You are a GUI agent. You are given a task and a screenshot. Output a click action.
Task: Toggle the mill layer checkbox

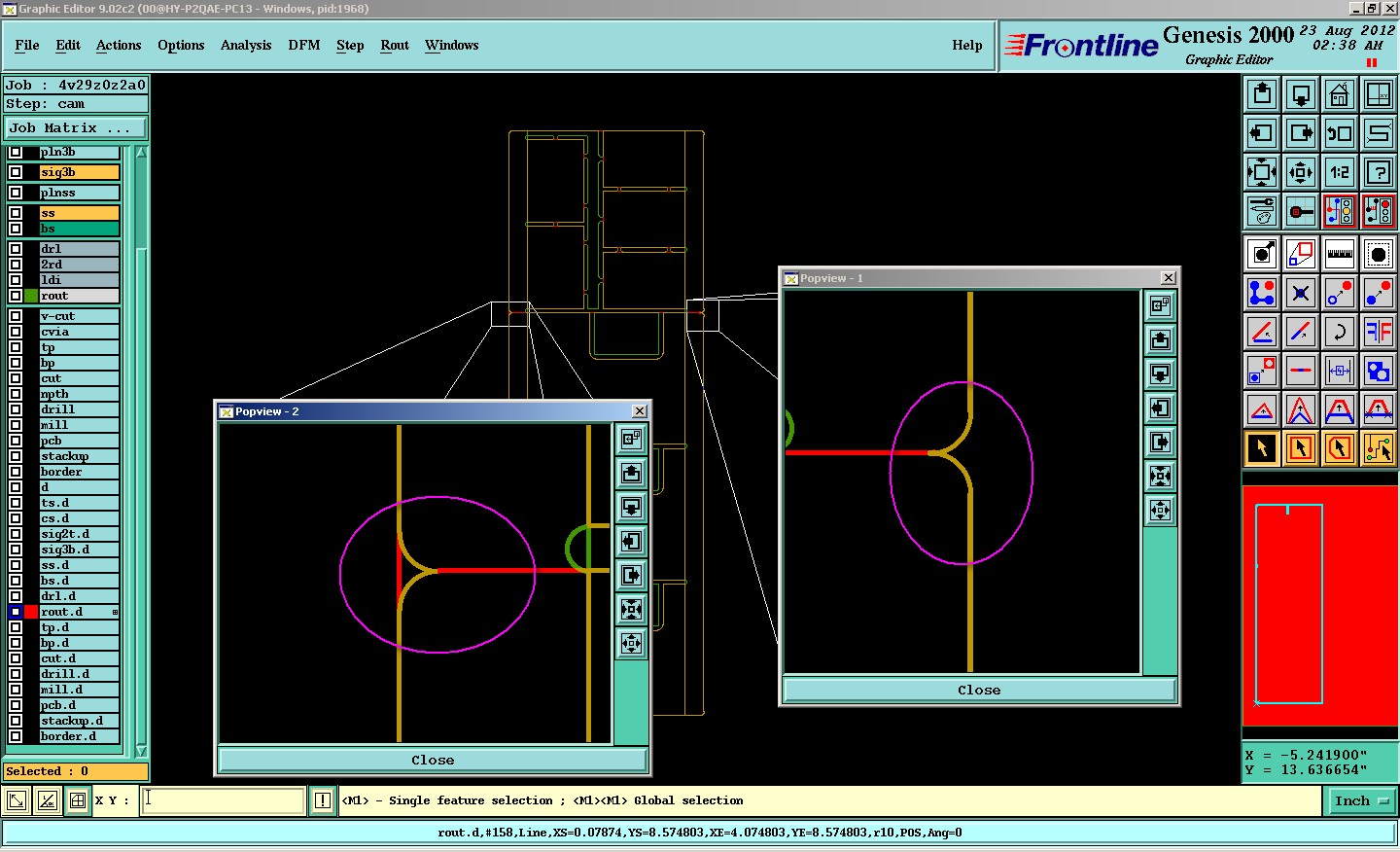point(16,425)
